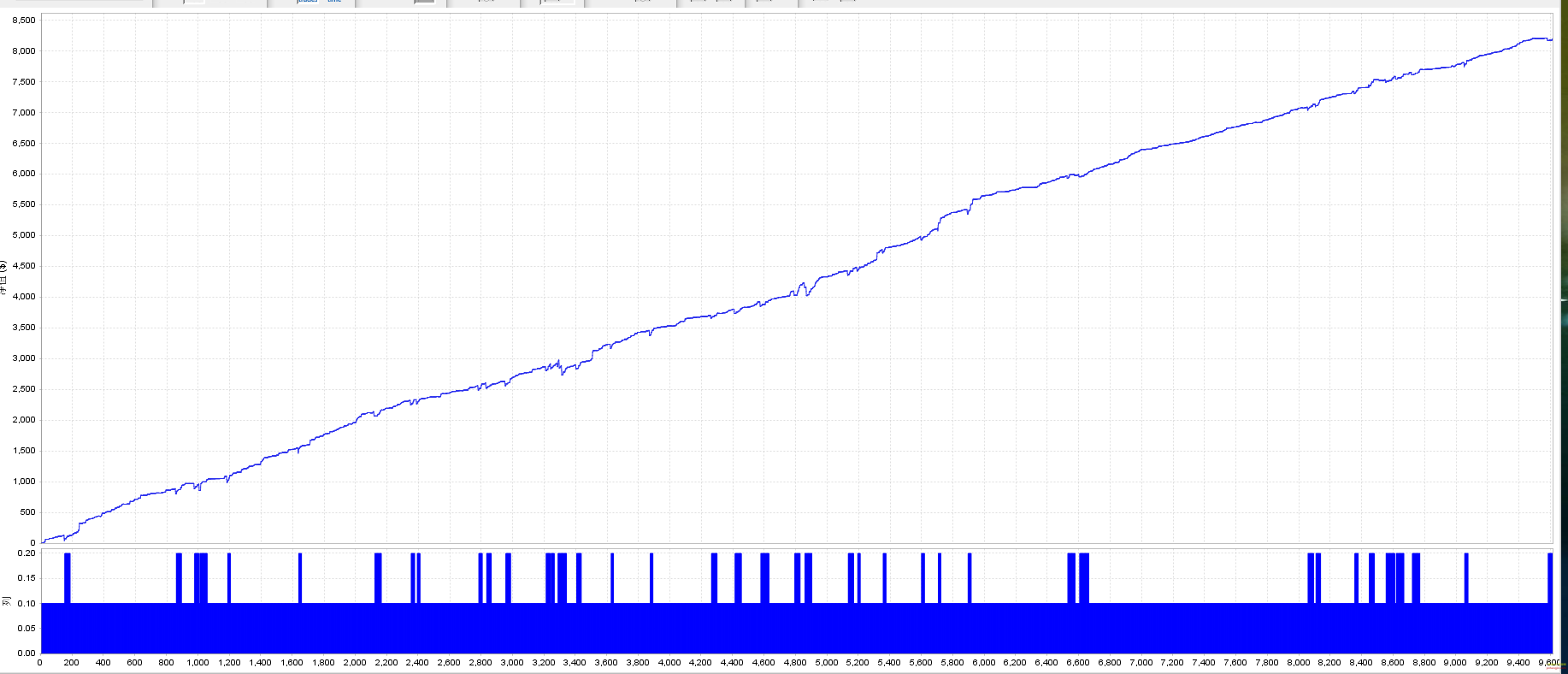This screenshot has height=674, width=1568.
Task: Click the 6,000 value on the upper y-axis
Action: 24,173
